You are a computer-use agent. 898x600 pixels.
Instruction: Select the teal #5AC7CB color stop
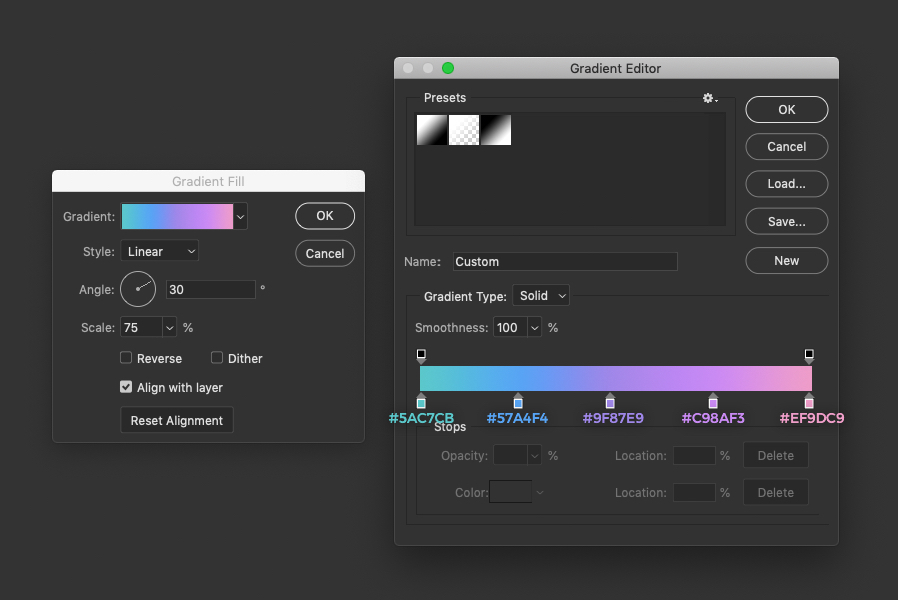pyautogui.click(x=421, y=401)
